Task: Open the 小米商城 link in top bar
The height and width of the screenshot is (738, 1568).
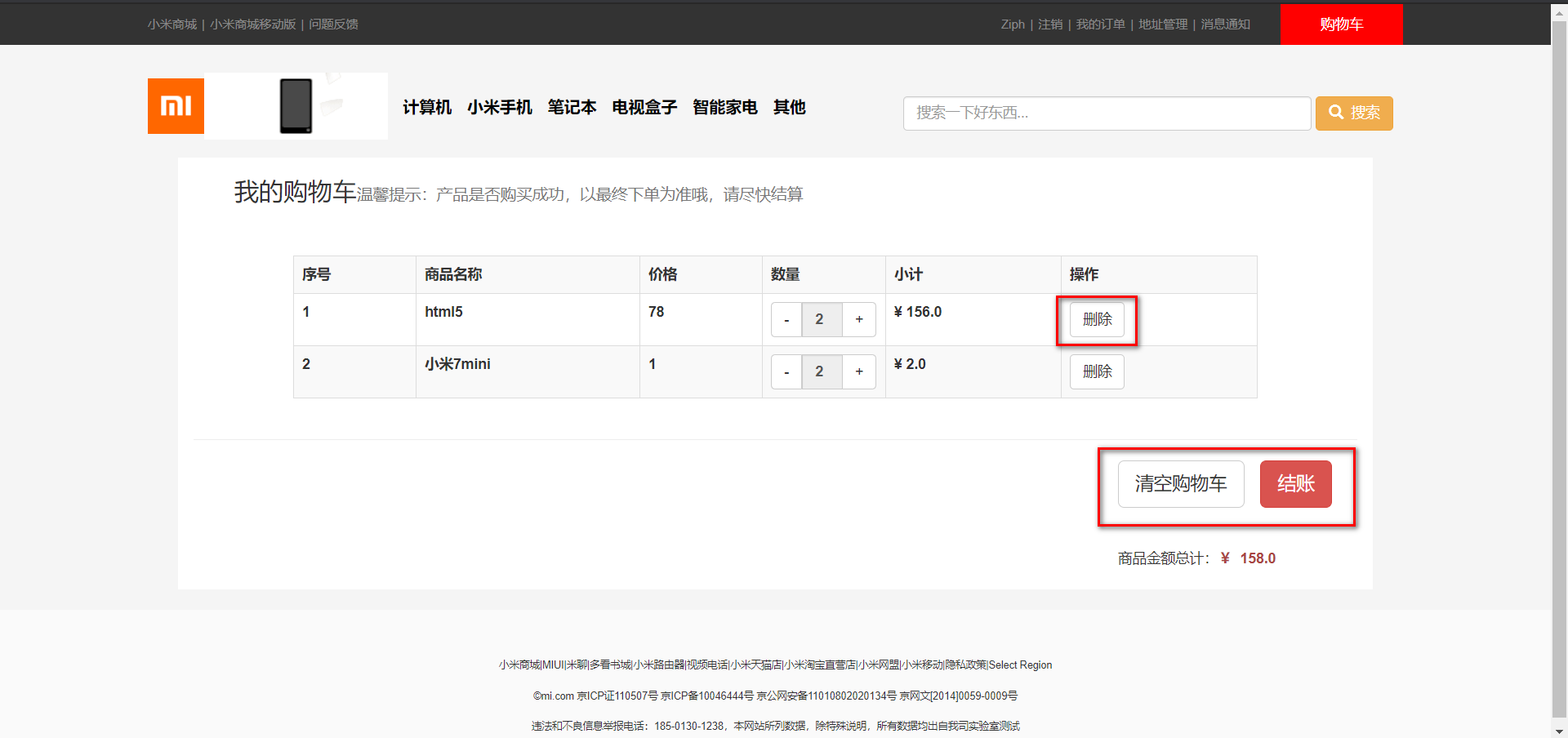Action: [172, 24]
